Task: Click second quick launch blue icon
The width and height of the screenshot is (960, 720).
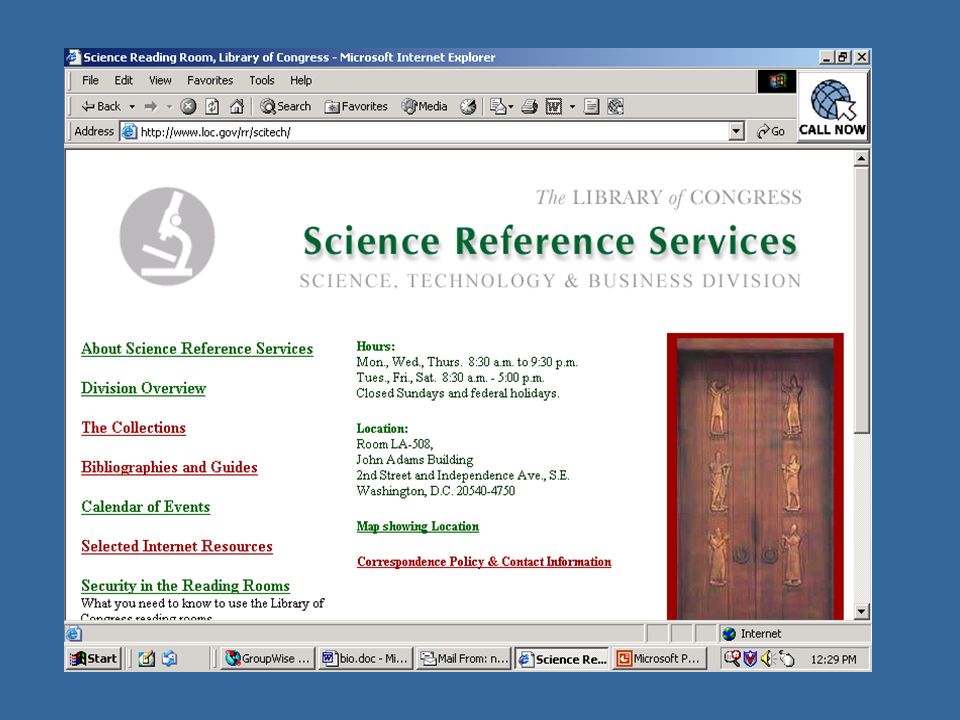Action: (170, 659)
